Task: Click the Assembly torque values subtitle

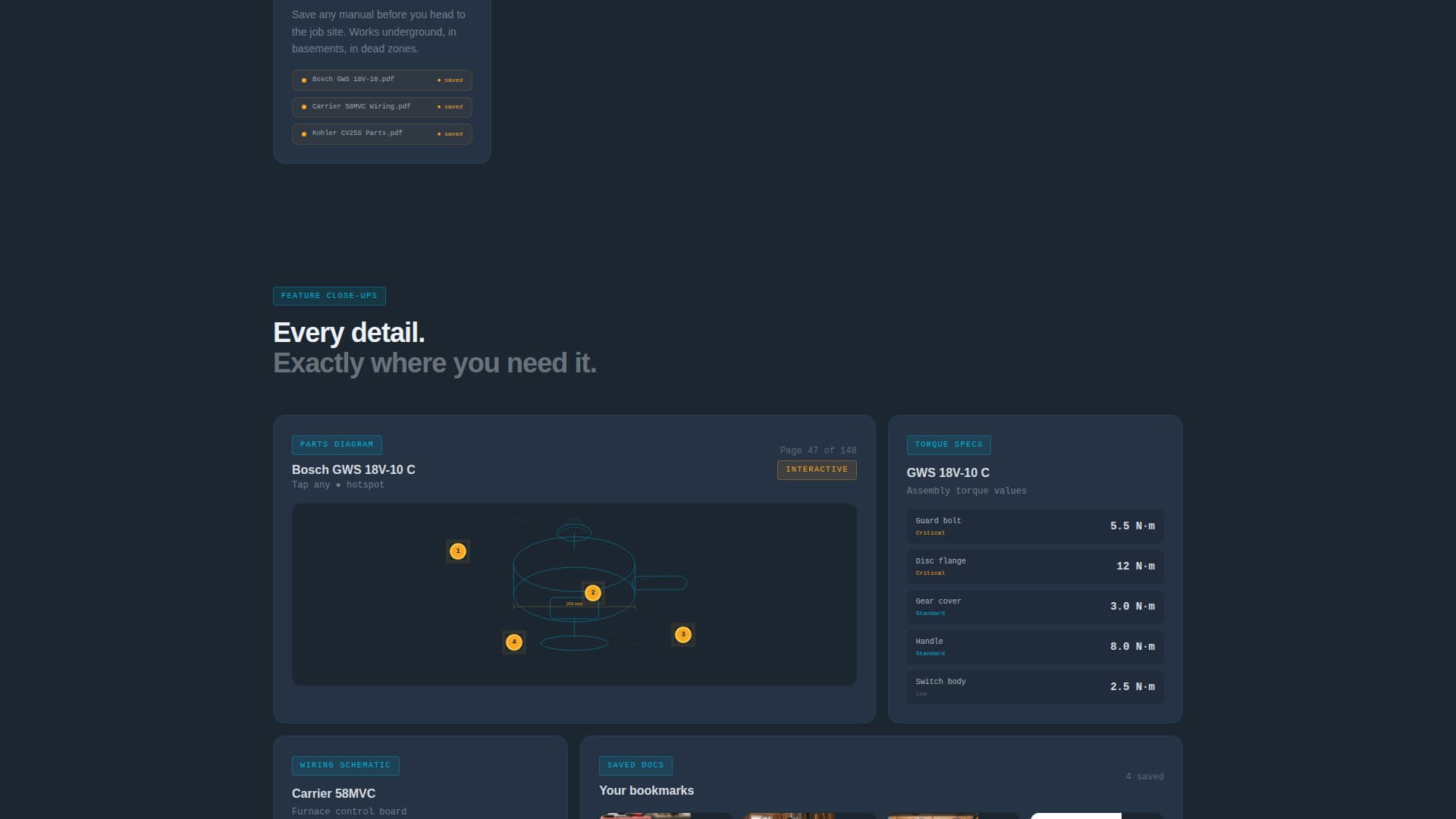Action: (x=967, y=491)
